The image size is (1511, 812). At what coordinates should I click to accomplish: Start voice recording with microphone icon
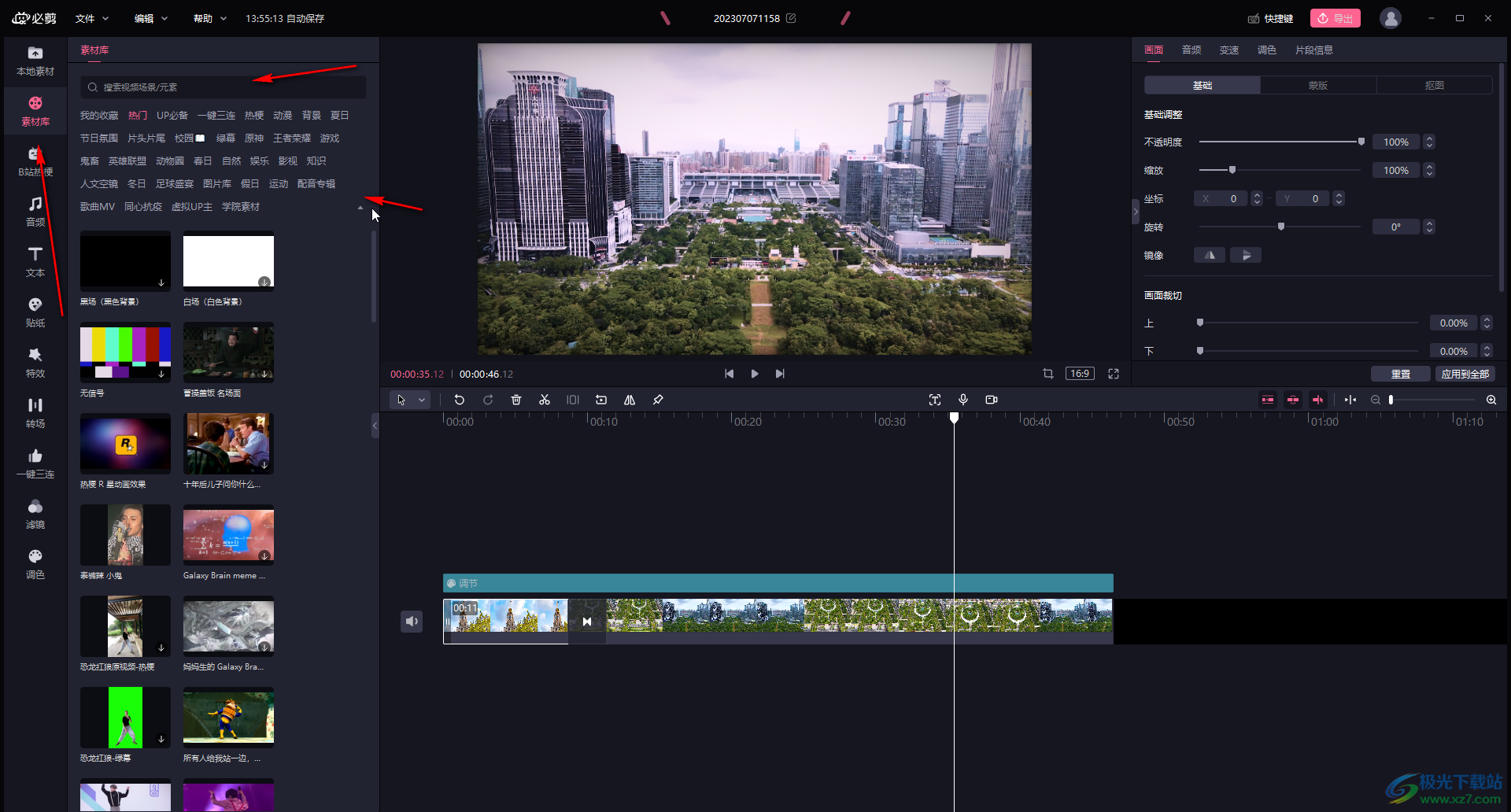[963, 400]
